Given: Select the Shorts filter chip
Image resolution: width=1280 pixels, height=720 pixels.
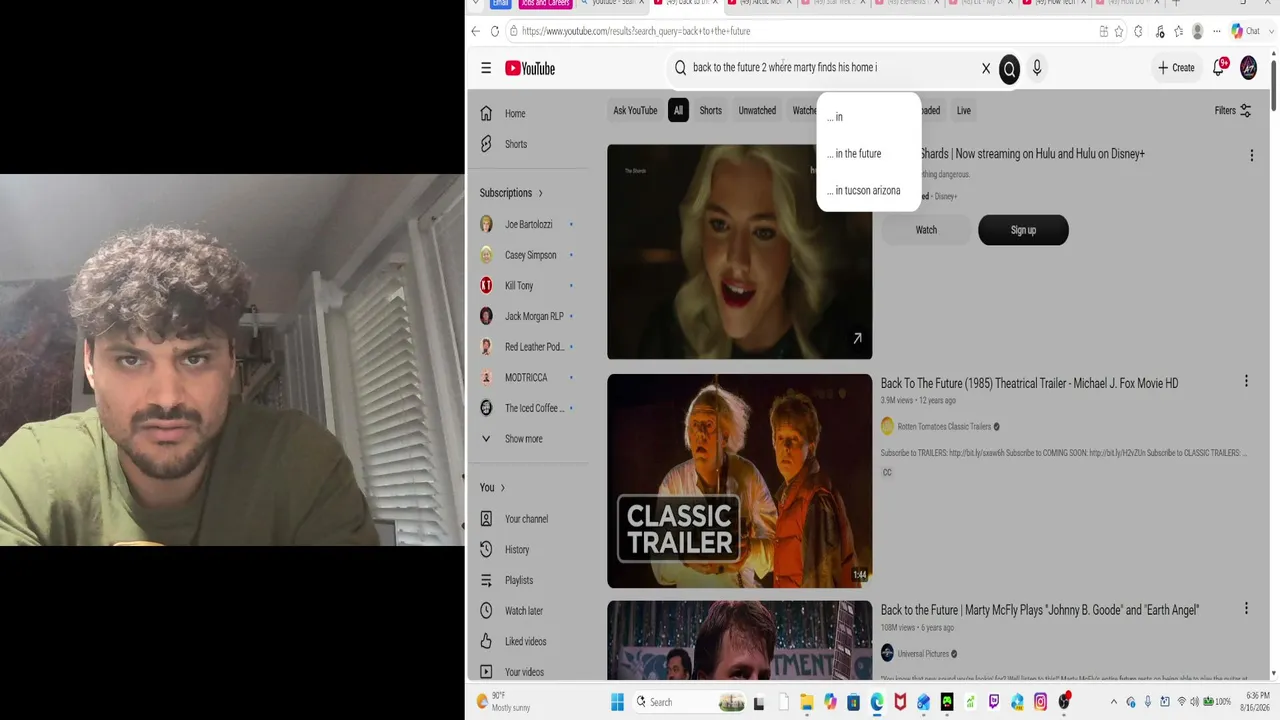Looking at the screenshot, I should point(710,111).
